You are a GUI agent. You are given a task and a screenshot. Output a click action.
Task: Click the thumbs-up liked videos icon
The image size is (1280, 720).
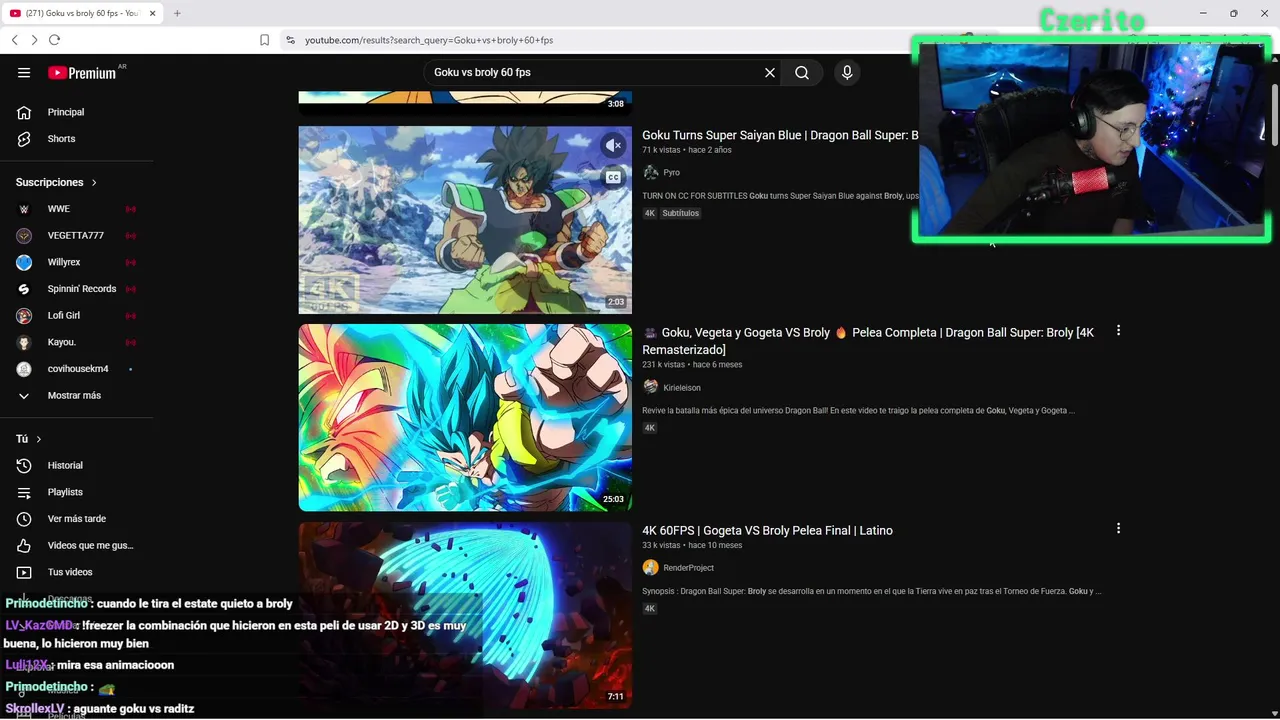pyautogui.click(x=24, y=545)
